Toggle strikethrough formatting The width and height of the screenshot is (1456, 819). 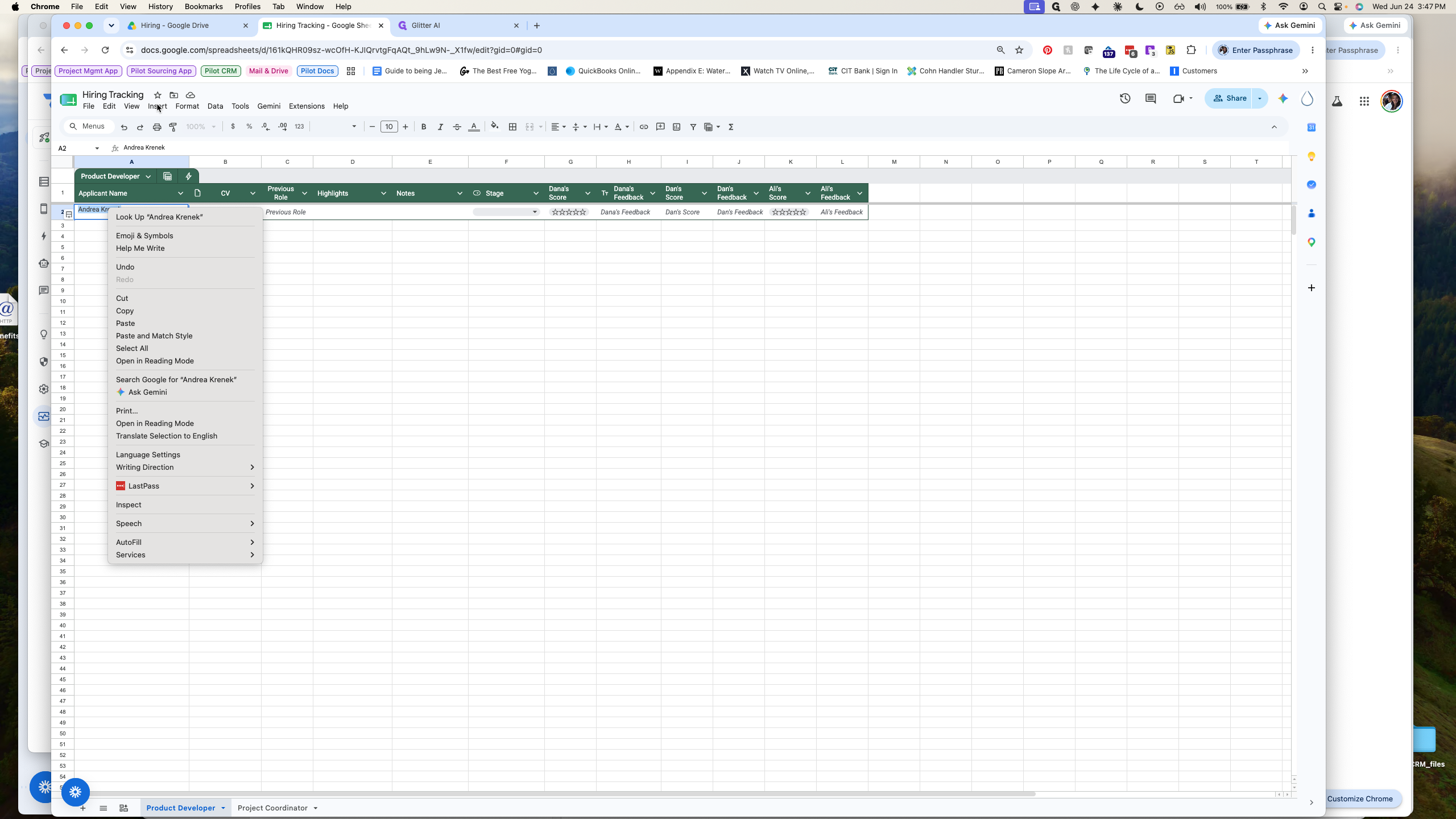457,127
